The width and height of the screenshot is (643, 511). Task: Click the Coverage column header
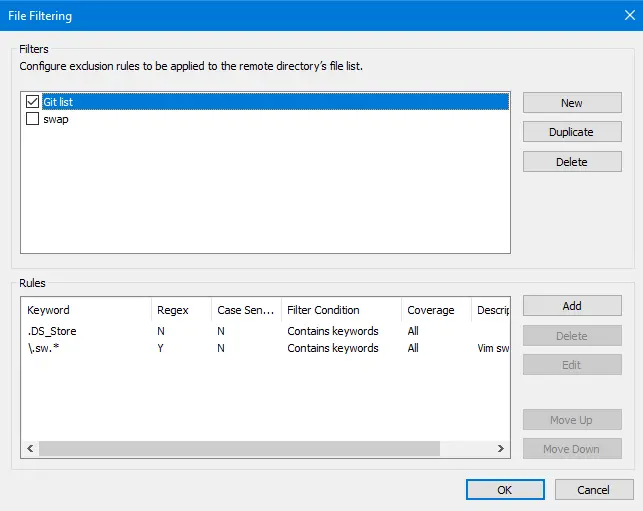pos(435,310)
